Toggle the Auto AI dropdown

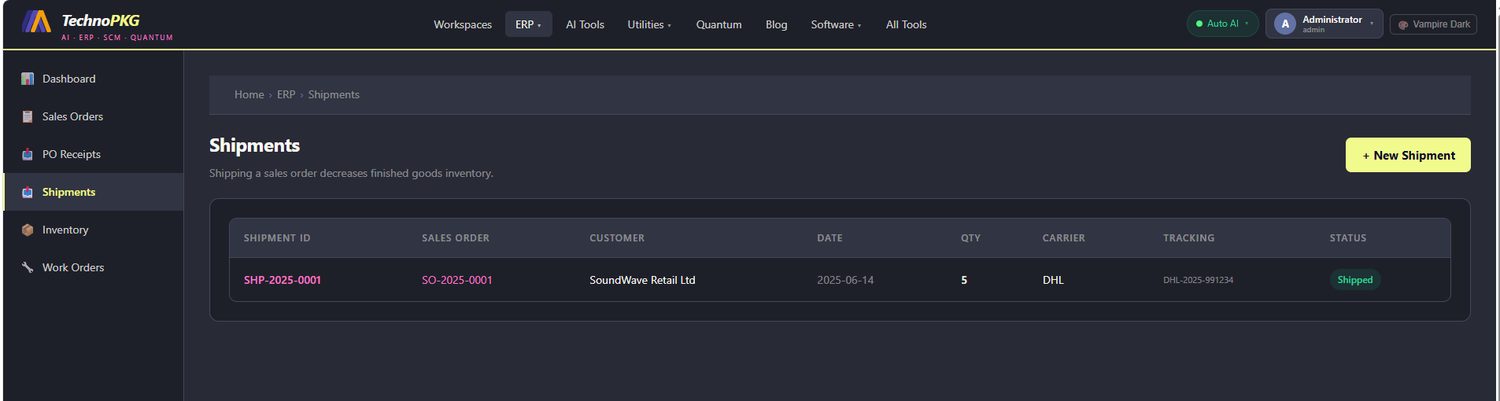pos(1222,24)
